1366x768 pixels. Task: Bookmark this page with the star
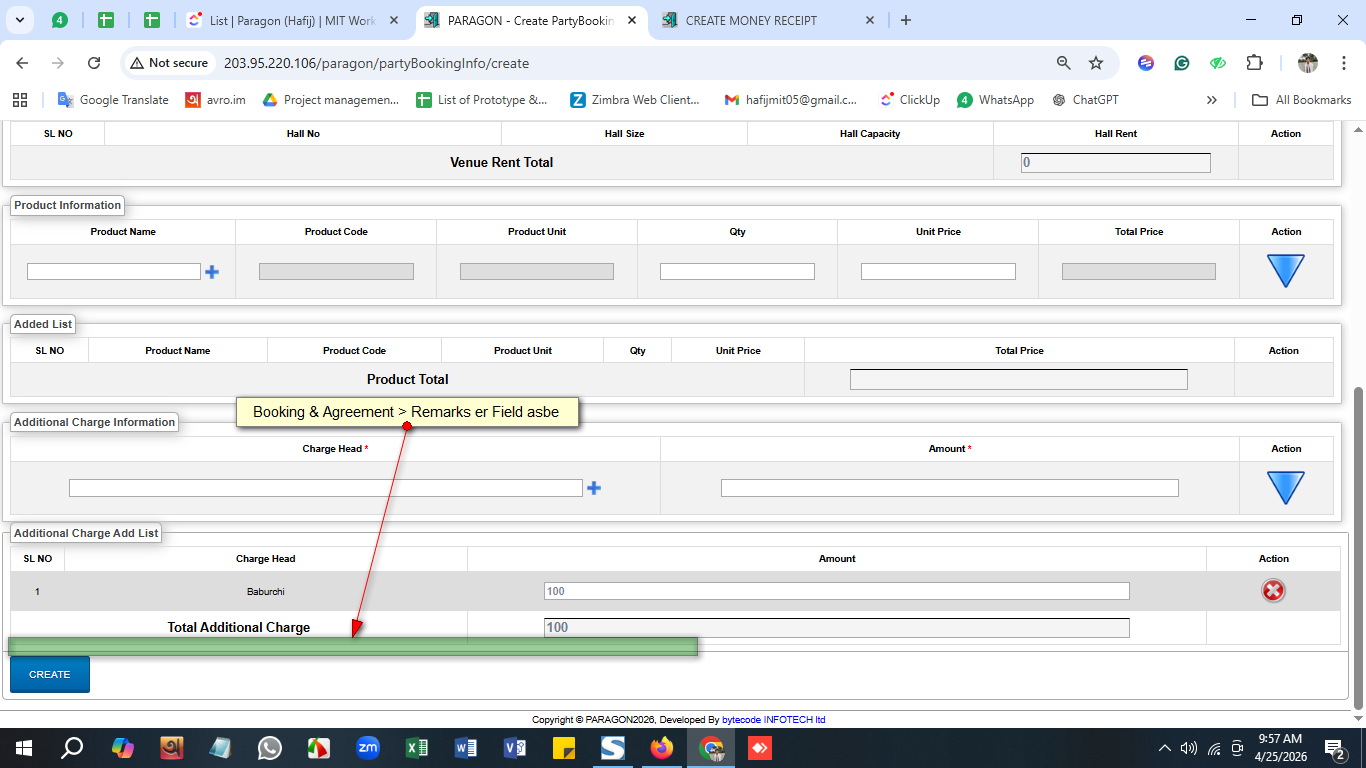1096,63
